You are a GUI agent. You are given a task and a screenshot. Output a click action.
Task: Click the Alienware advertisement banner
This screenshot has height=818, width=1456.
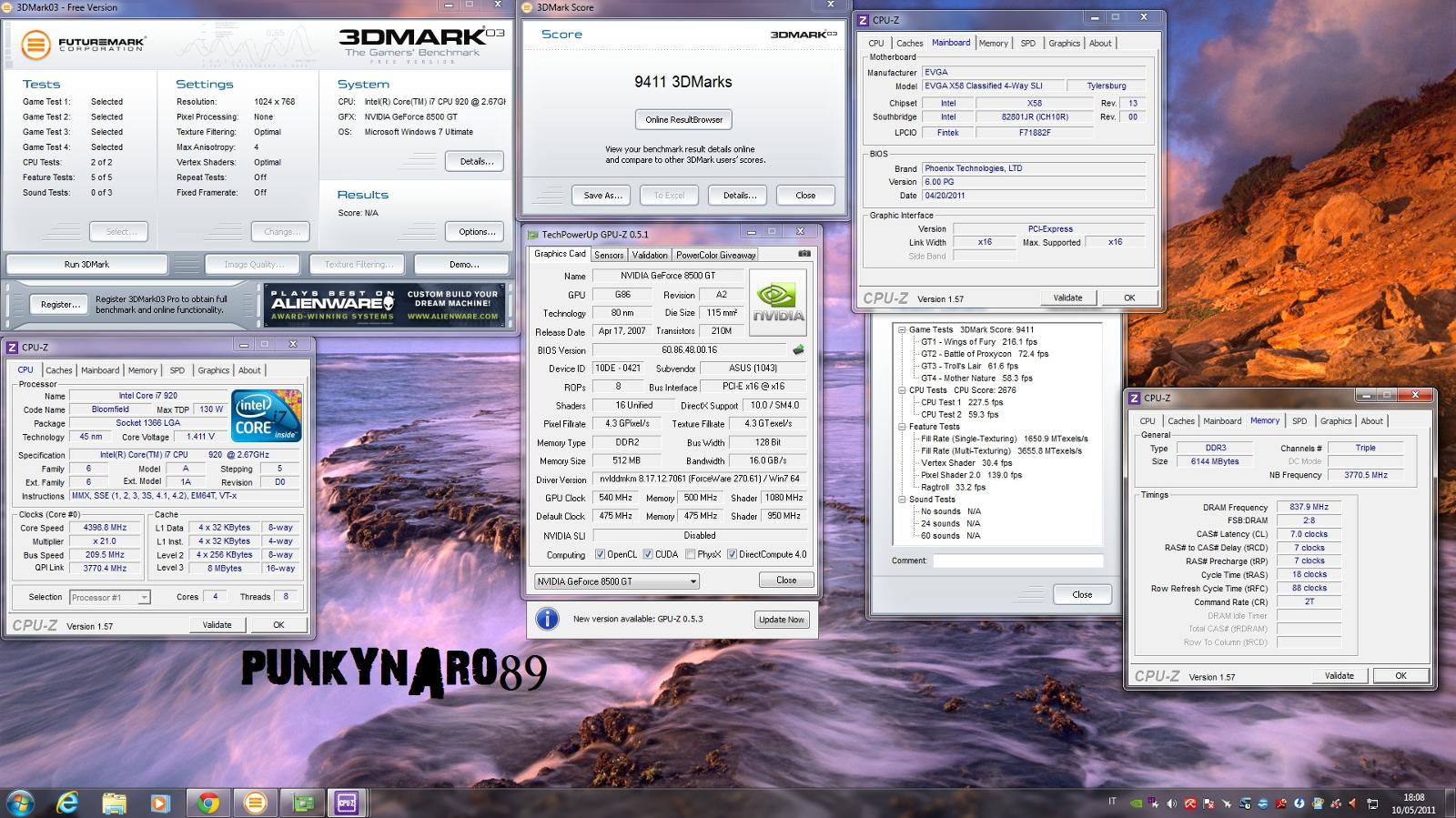(x=384, y=305)
